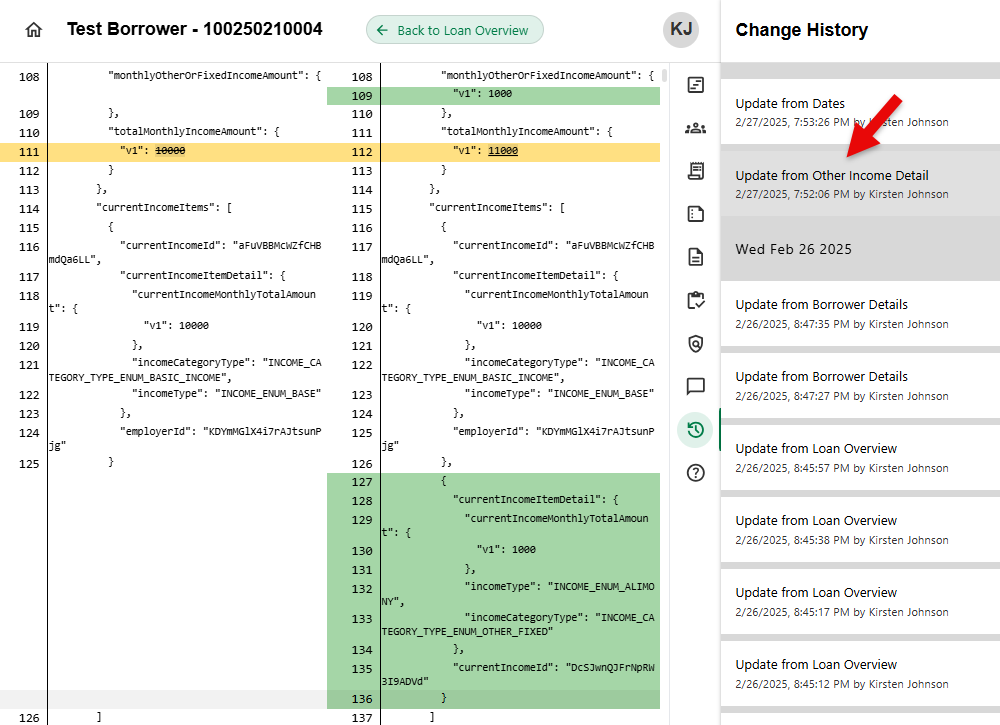
Task: Open the KJ user avatar menu
Action: point(681,29)
